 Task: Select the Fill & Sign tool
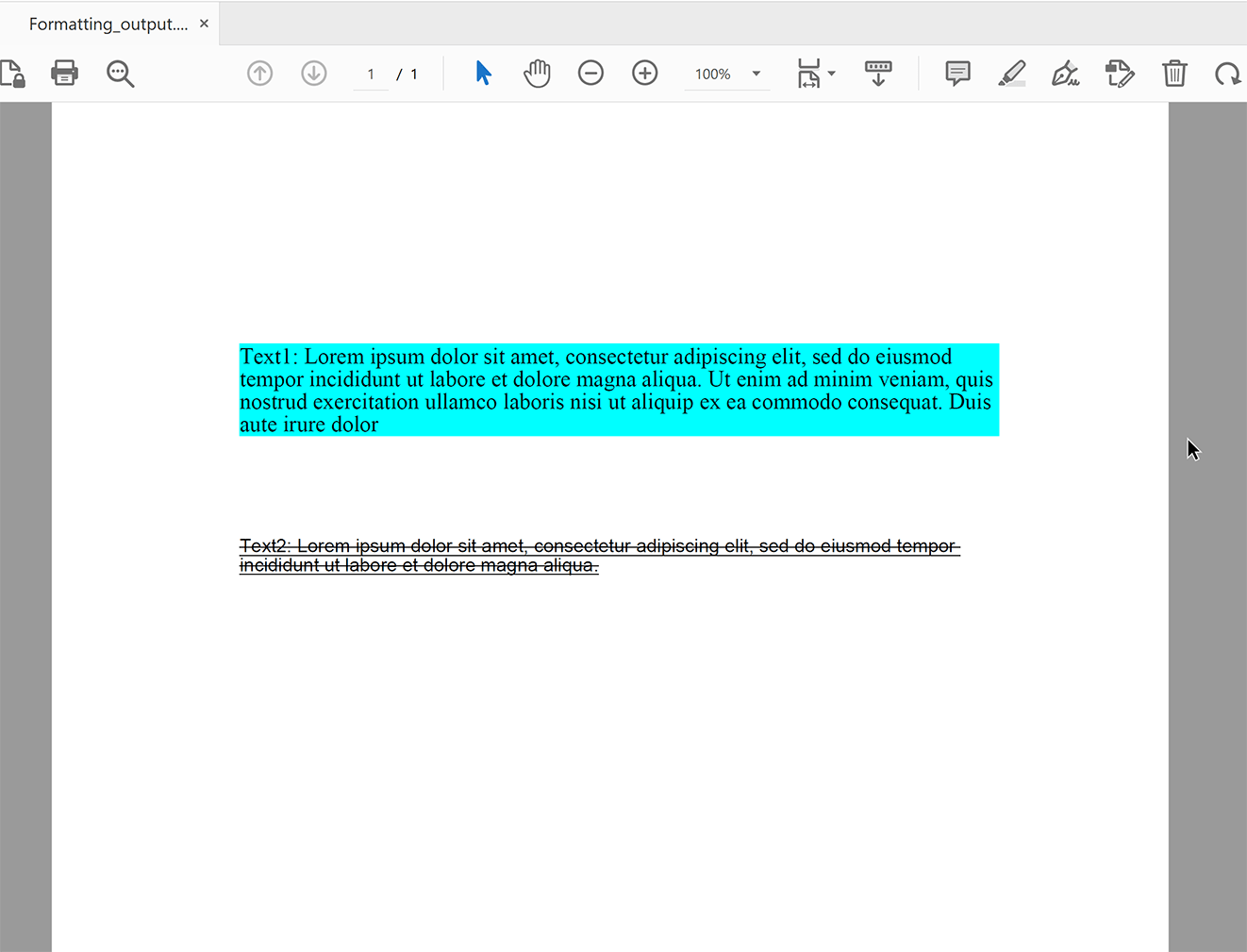click(1066, 73)
